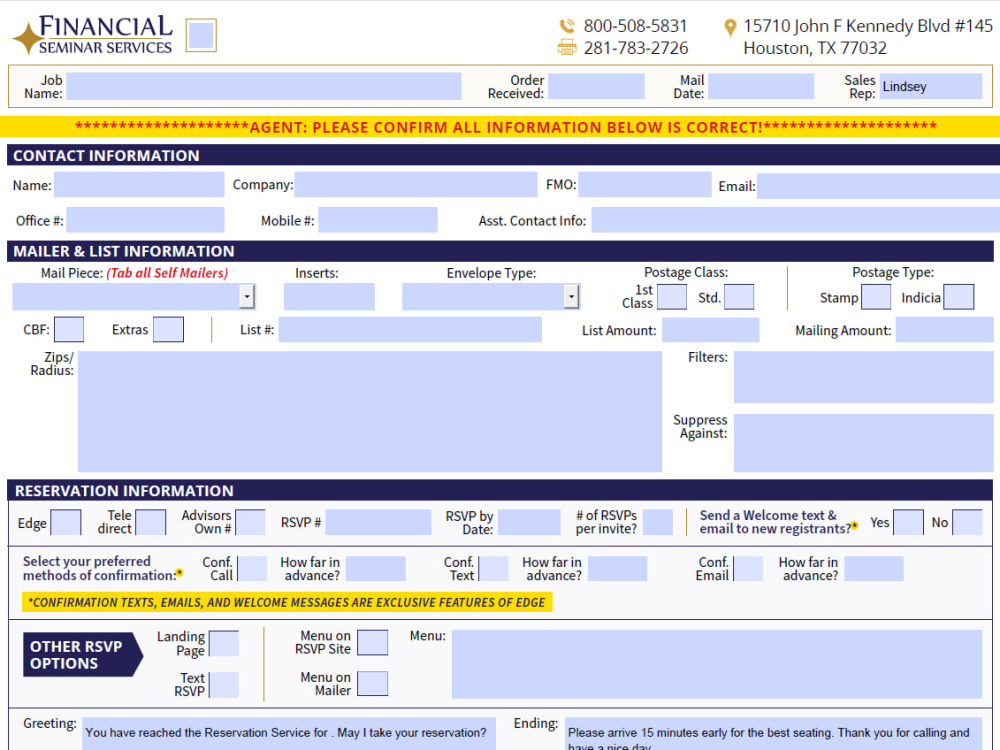
Task: Click the Menu text area
Action: pyautogui.click(x=717, y=664)
